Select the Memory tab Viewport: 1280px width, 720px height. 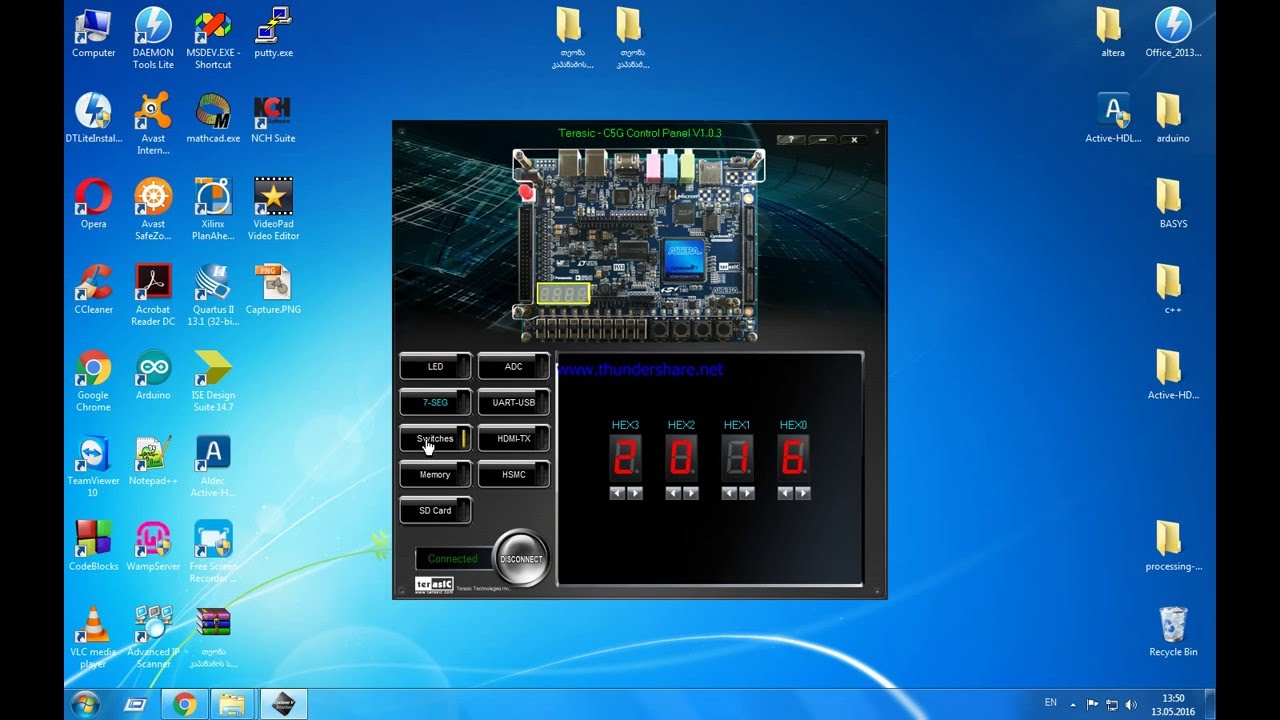pyautogui.click(x=435, y=475)
